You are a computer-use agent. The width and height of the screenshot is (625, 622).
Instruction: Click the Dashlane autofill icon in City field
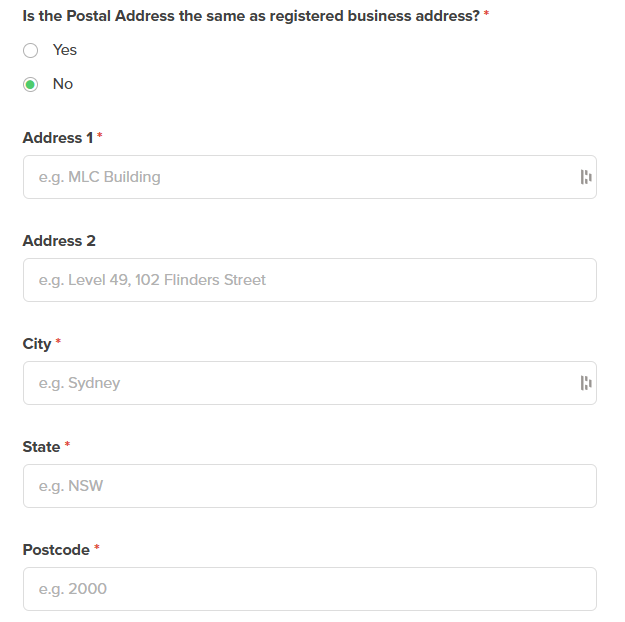[x=586, y=383]
